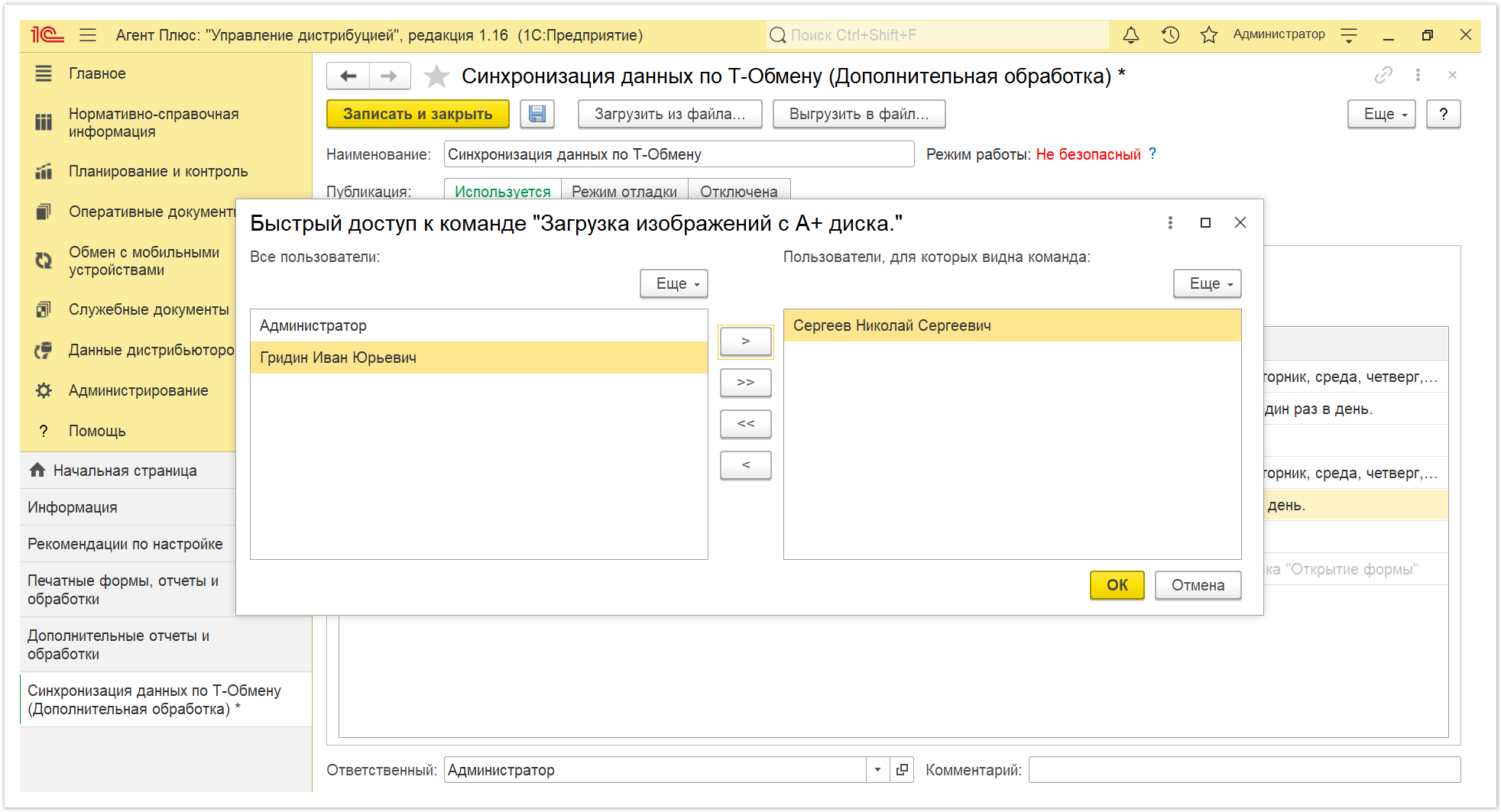Save with the floppy disk icon
This screenshot has width=1501, height=812.
pos(537,114)
